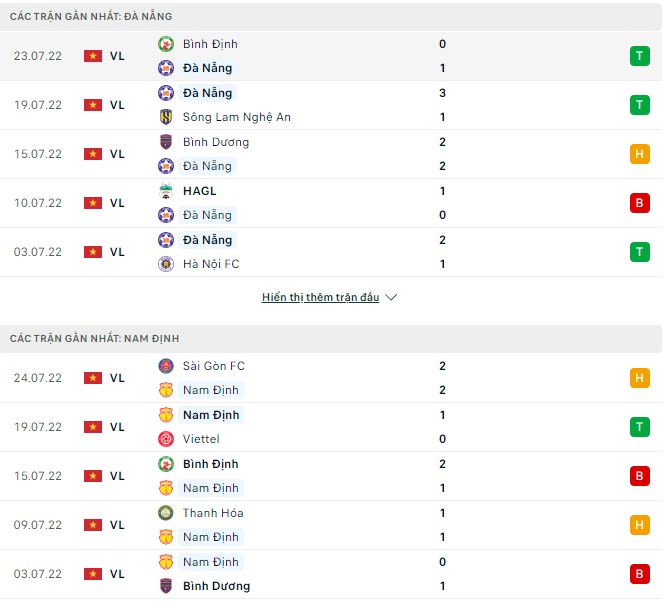Viewport: 670px width, 603px height.
Task: Select the 'Các trận gần nhất: Đà Nẵng' header
Action: [91, 16]
